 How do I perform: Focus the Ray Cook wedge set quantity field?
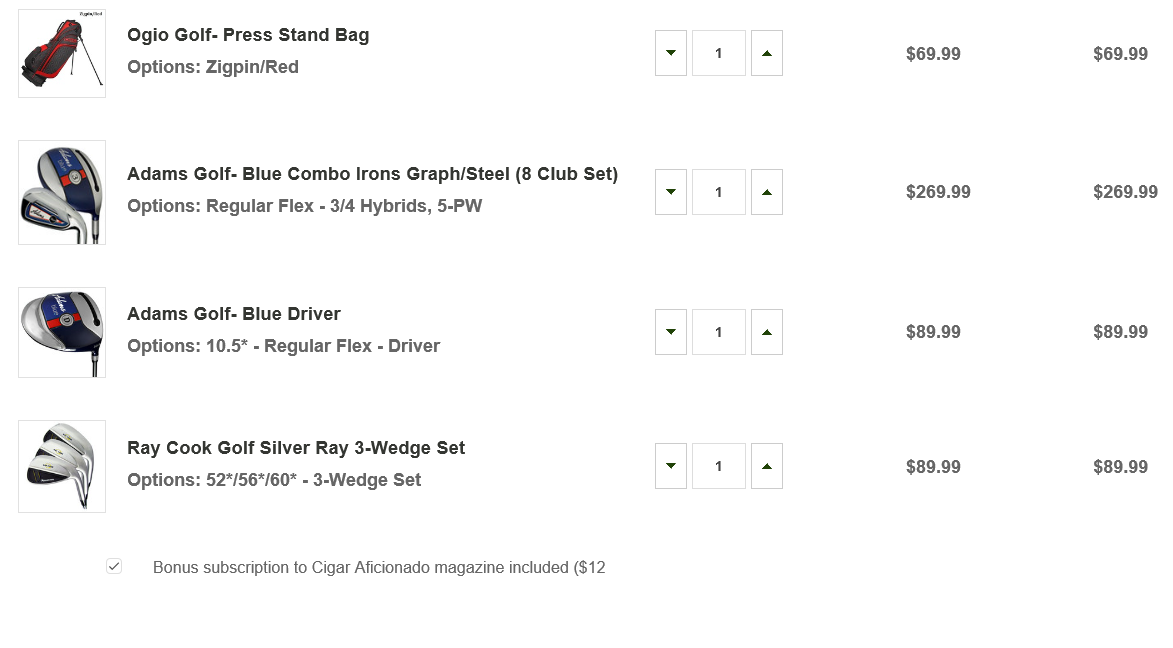coord(719,466)
